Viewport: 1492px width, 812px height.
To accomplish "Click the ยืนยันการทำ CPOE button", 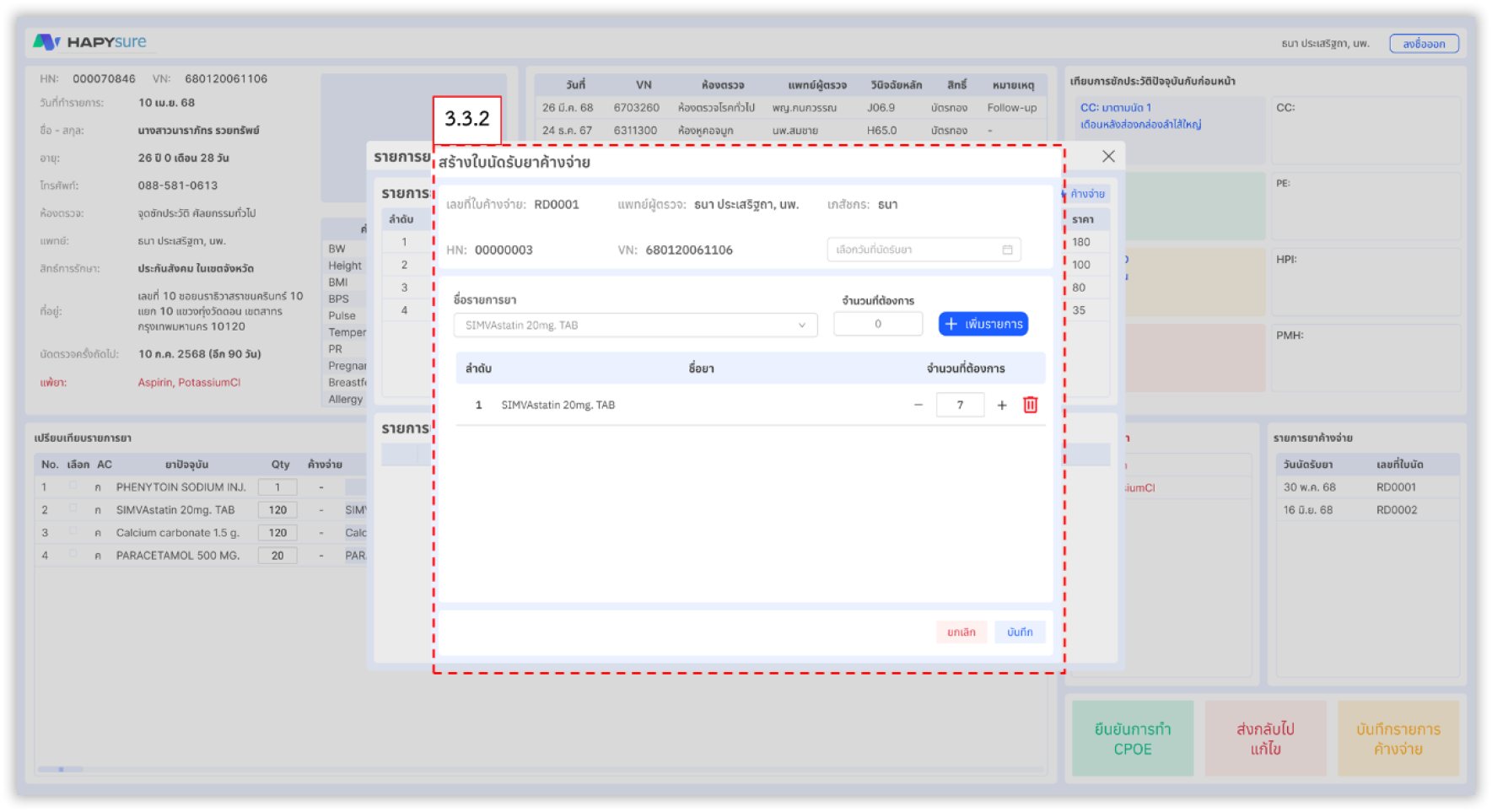I will click(1132, 739).
